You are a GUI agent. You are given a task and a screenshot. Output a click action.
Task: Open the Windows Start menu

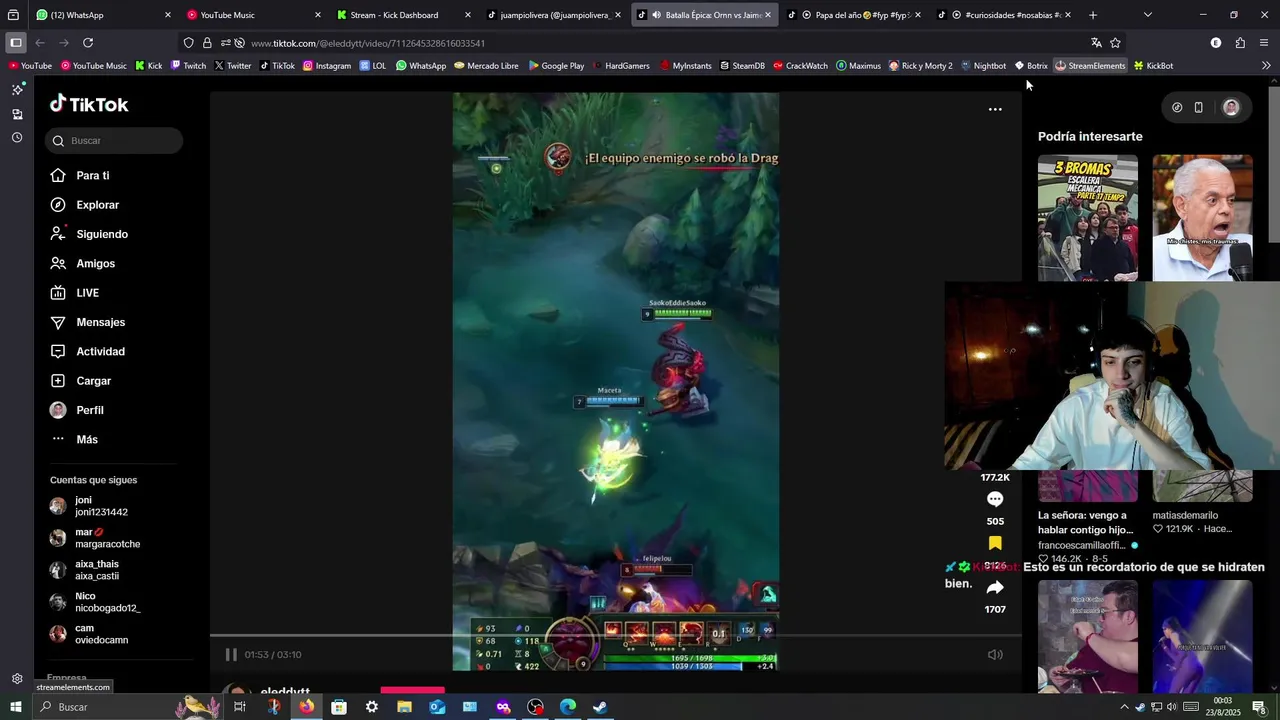[x=16, y=707]
